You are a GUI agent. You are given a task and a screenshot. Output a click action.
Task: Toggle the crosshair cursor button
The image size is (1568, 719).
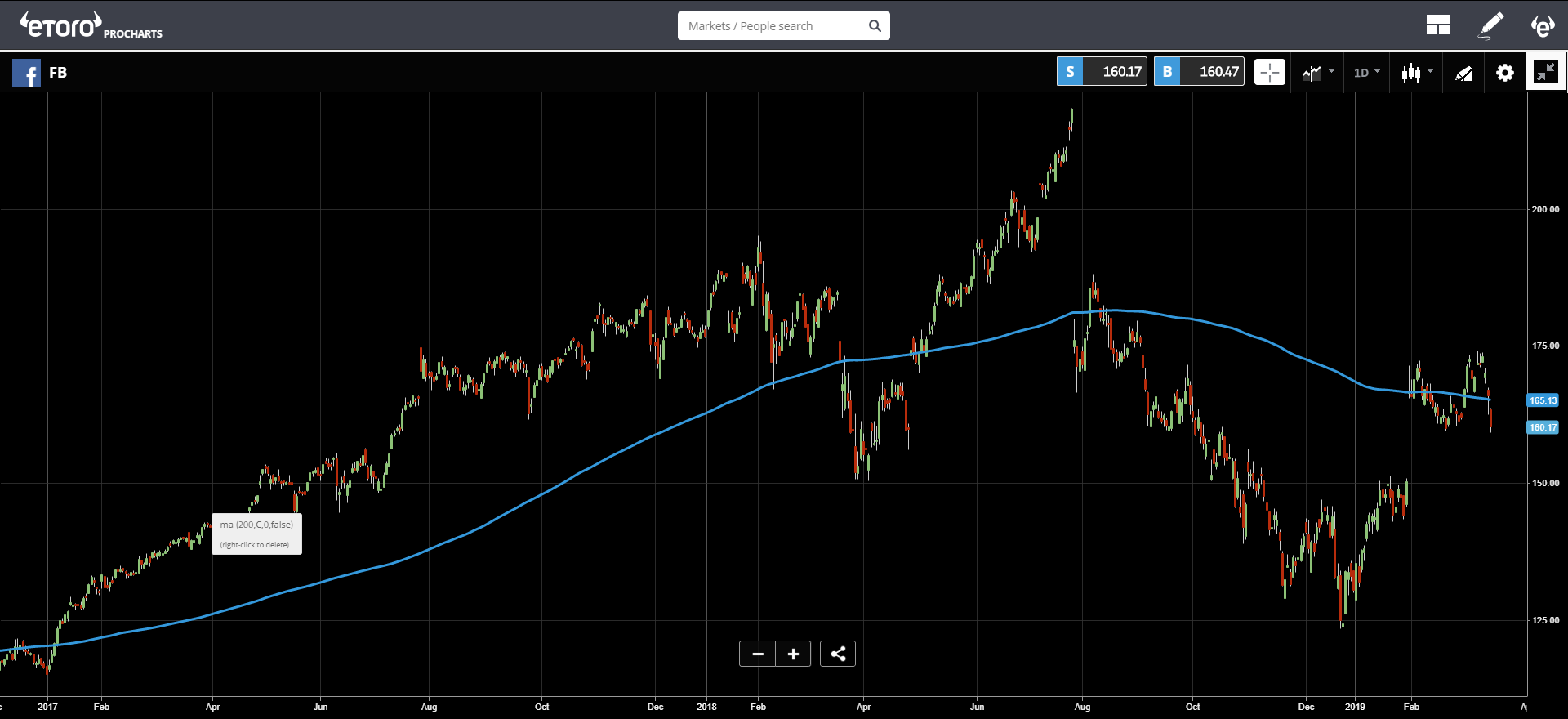1269,72
